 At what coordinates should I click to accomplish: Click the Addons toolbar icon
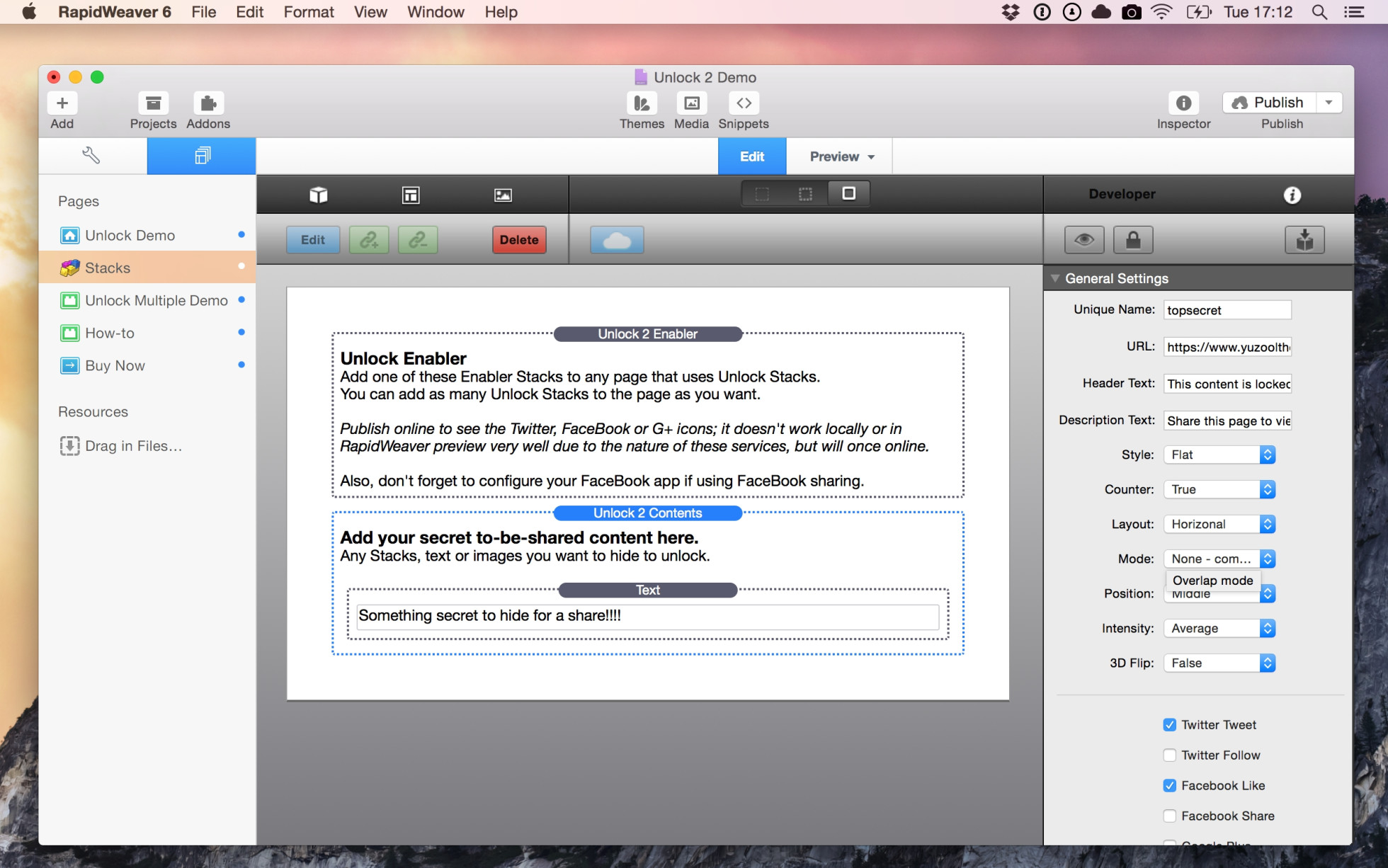208,104
